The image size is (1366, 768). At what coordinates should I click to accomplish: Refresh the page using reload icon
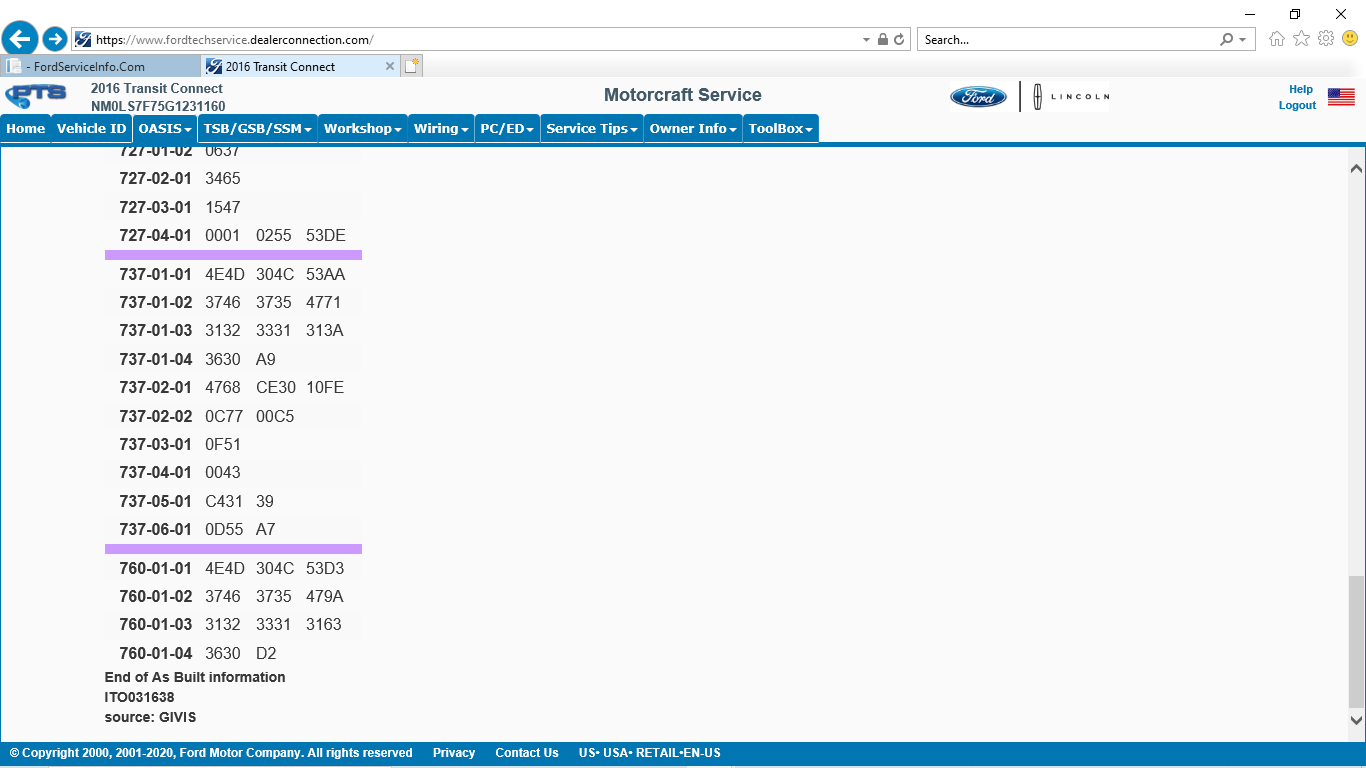pyautogui.click(x=899, y=40)
